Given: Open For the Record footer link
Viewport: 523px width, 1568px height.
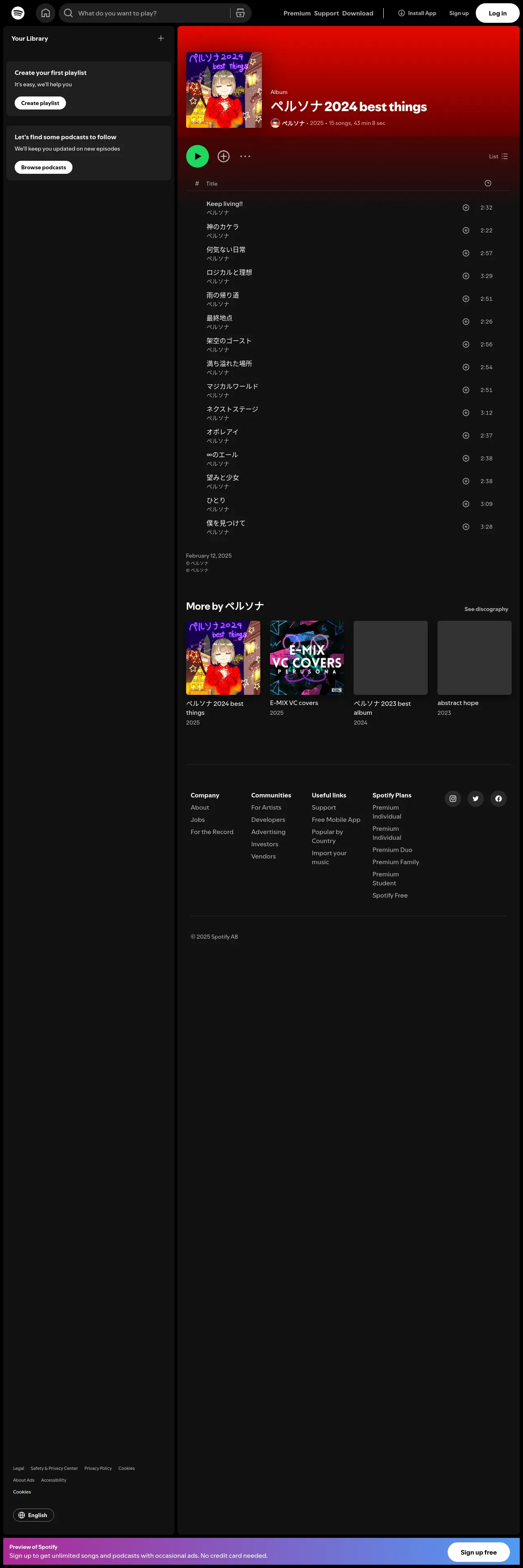Looking at the screenshot, I should (212, 832).
